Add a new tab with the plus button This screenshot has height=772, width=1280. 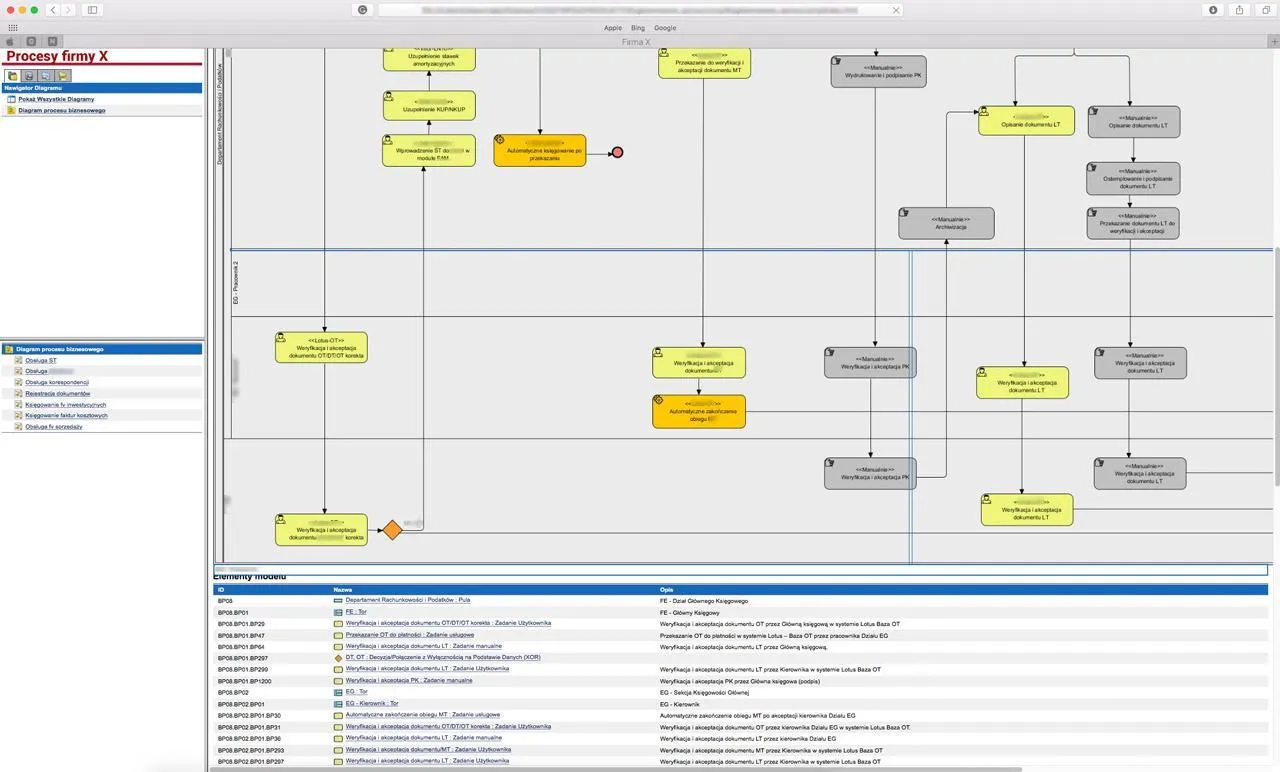1274,42
